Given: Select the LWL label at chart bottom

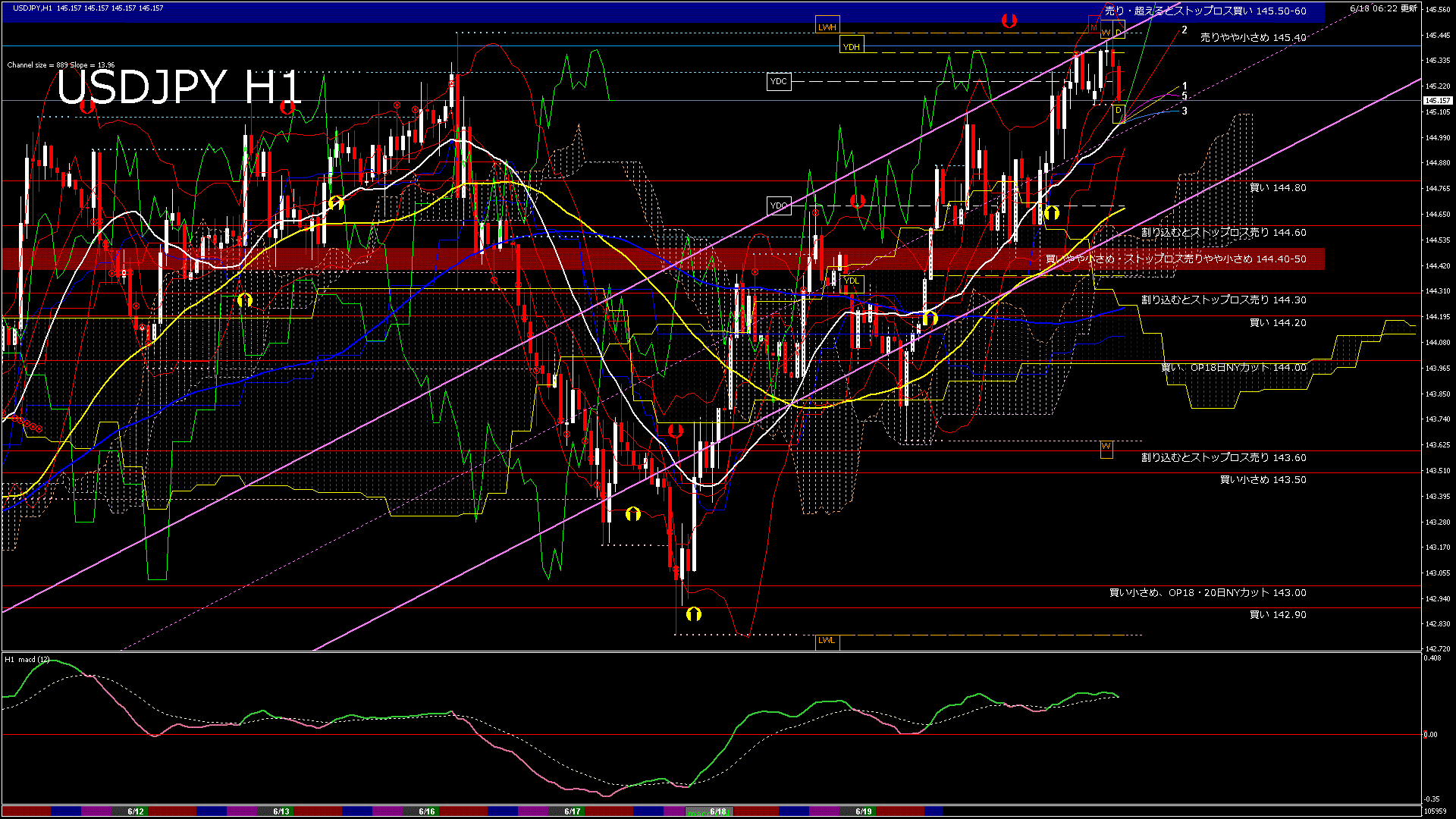Looking at the screenshot, I should tap(827, 640).
